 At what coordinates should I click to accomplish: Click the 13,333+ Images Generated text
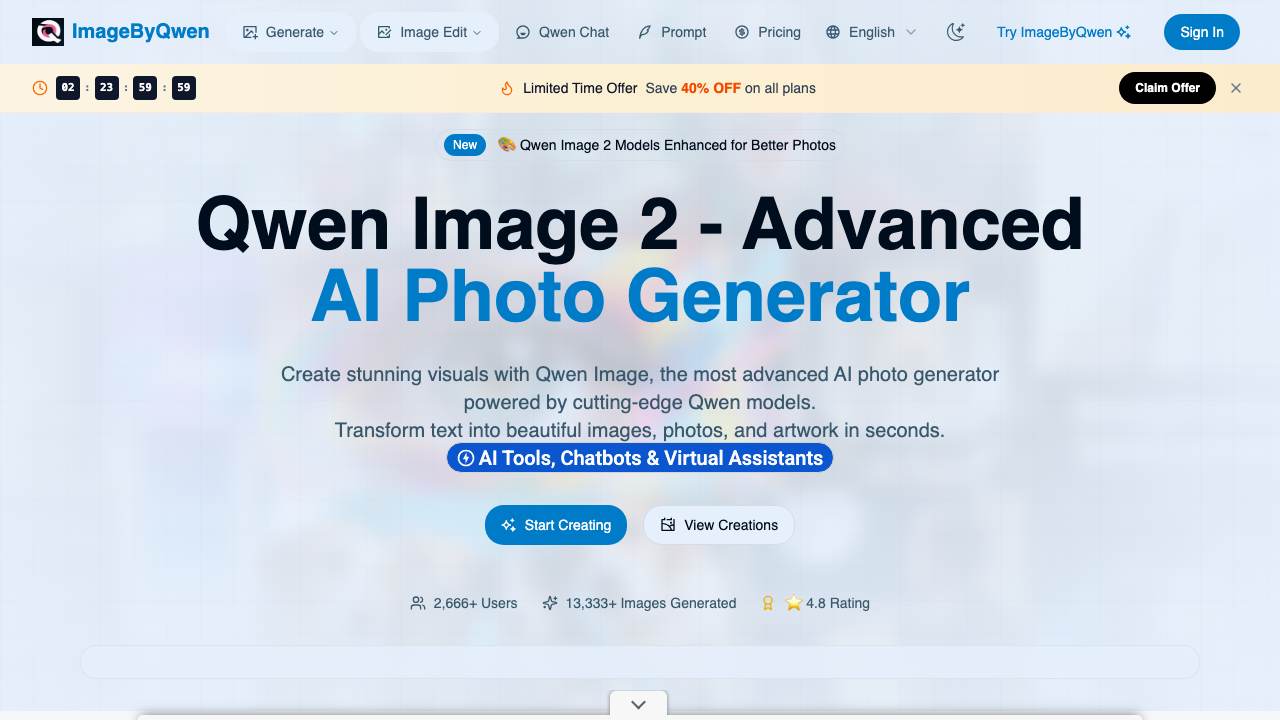tap(651, 603)
